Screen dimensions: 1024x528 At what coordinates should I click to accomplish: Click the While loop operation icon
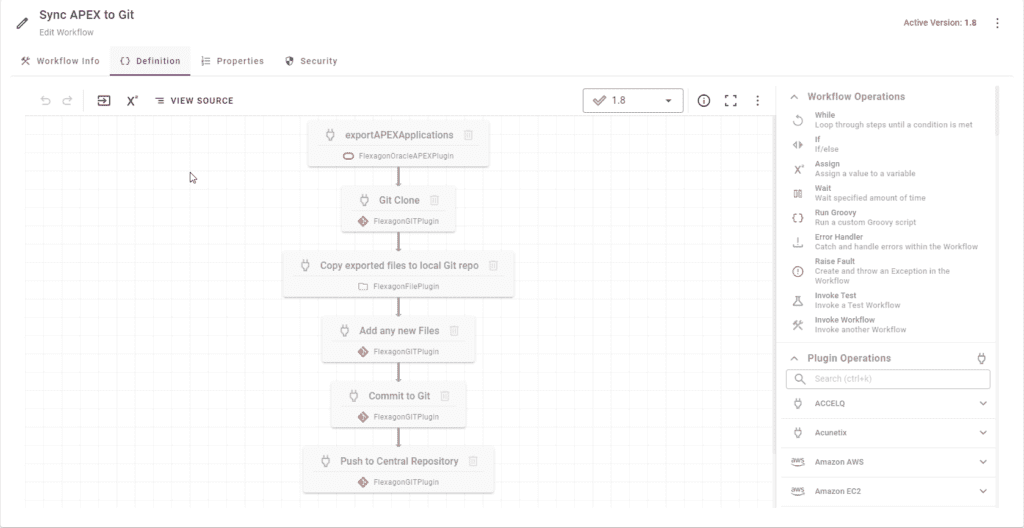[797, 120]
